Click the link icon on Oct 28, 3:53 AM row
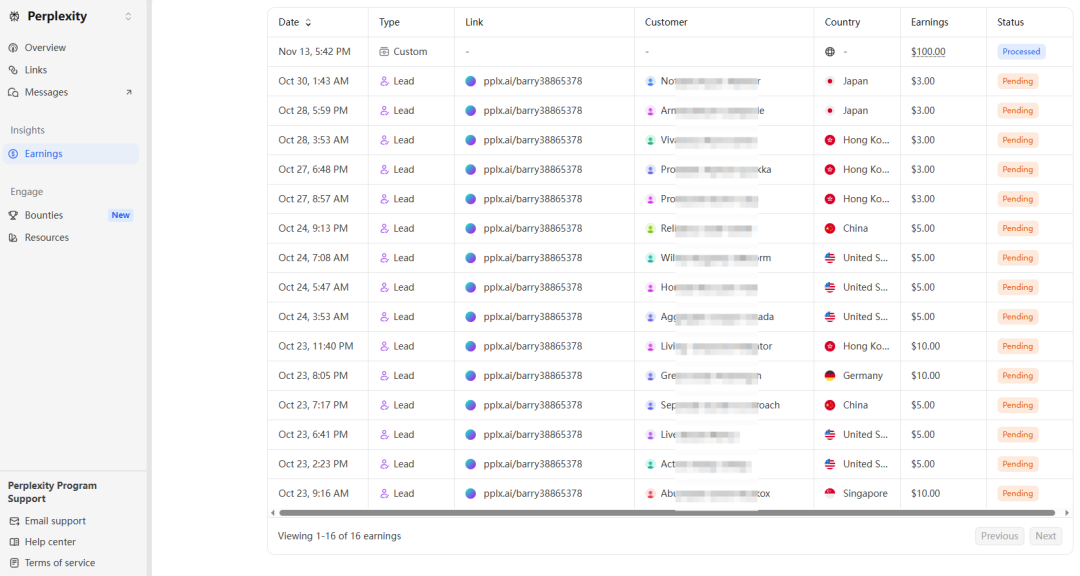This screenshot has width=1080, height=576. pyautogui.click(x=470, y=140)
